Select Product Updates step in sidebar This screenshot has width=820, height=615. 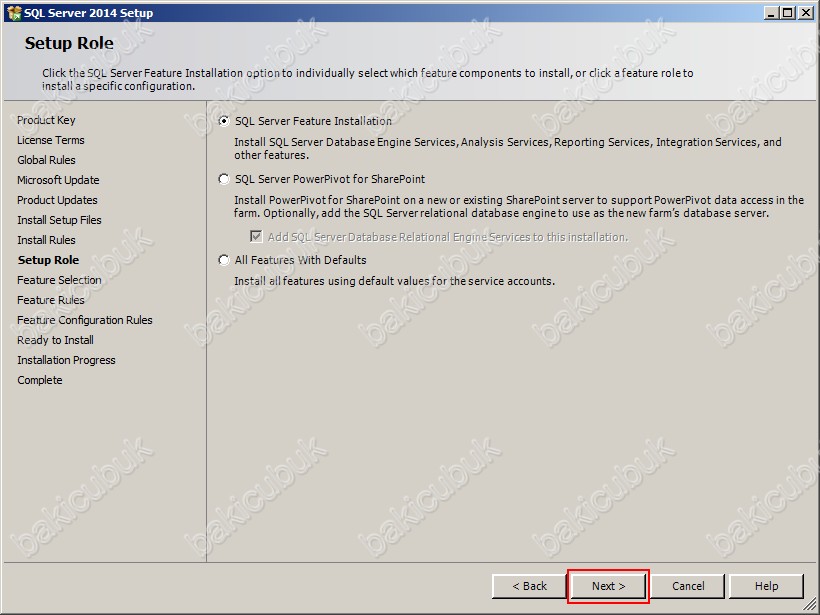tap(57, 200)
